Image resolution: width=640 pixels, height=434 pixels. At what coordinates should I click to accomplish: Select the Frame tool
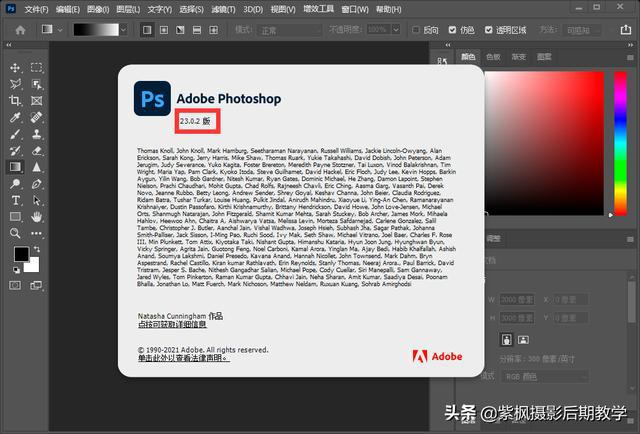[x=36, y=101]
